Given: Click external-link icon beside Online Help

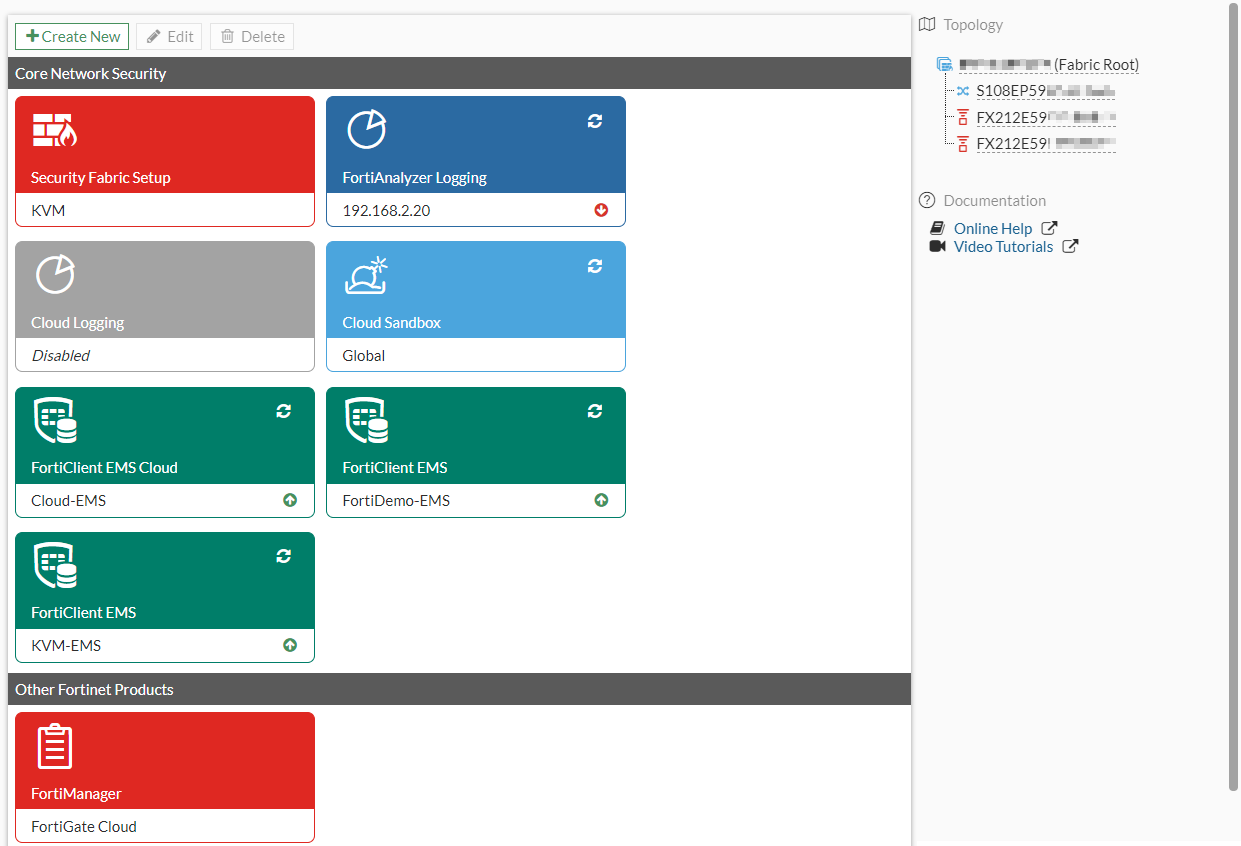Looking at the screenshot, I should [1048, 227].
